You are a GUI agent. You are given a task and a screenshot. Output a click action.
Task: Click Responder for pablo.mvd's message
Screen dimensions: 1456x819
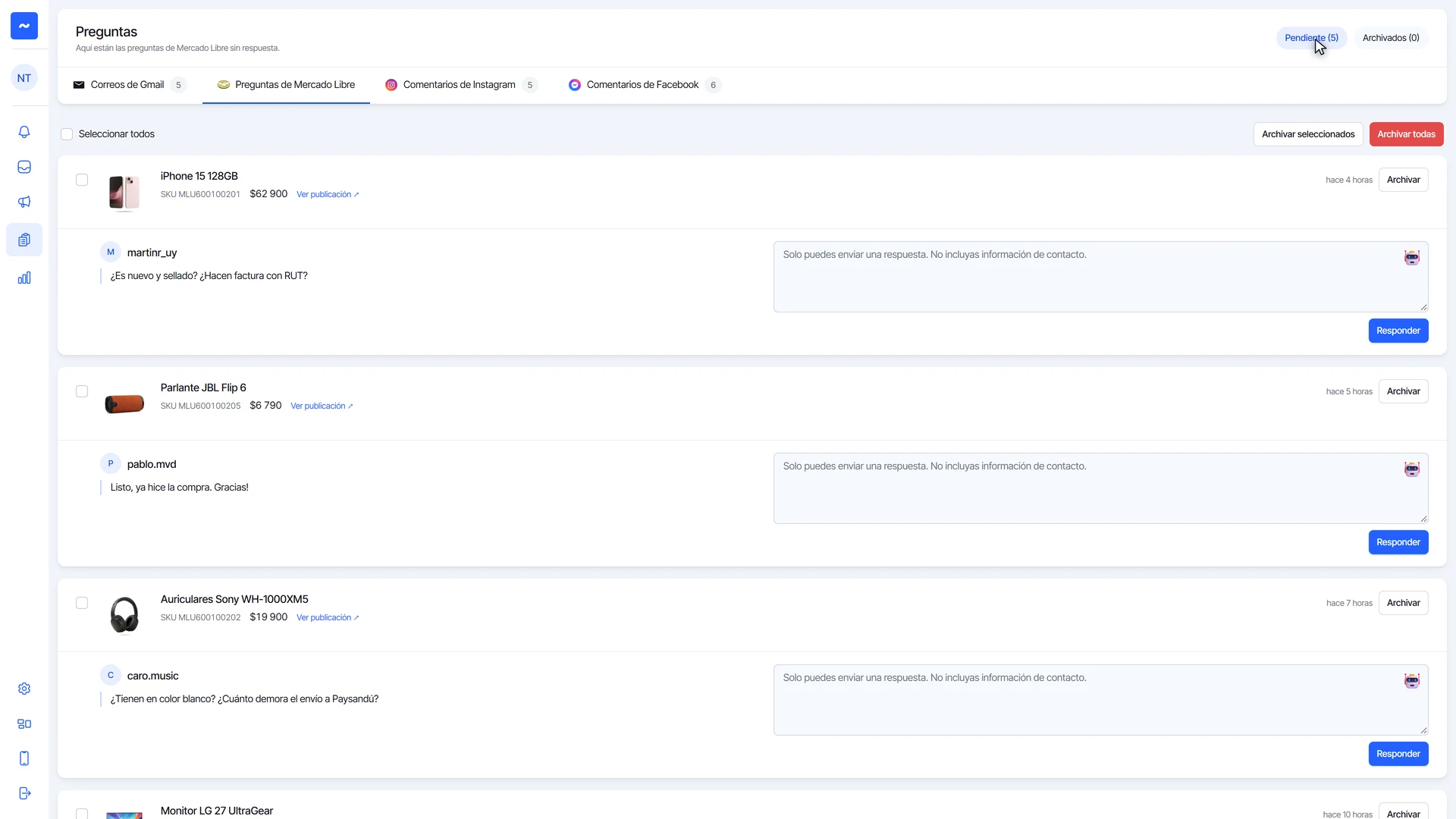pos(1398,542)
